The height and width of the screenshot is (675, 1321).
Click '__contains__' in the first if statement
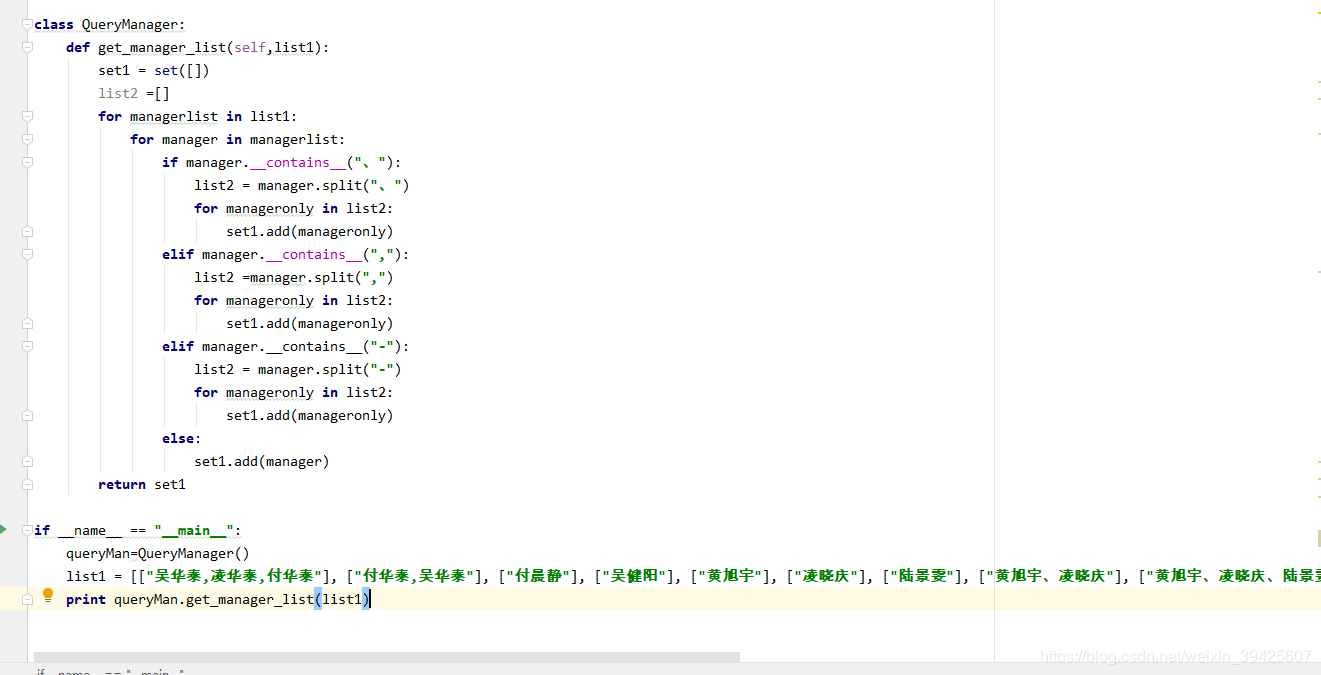coord(298,162)
